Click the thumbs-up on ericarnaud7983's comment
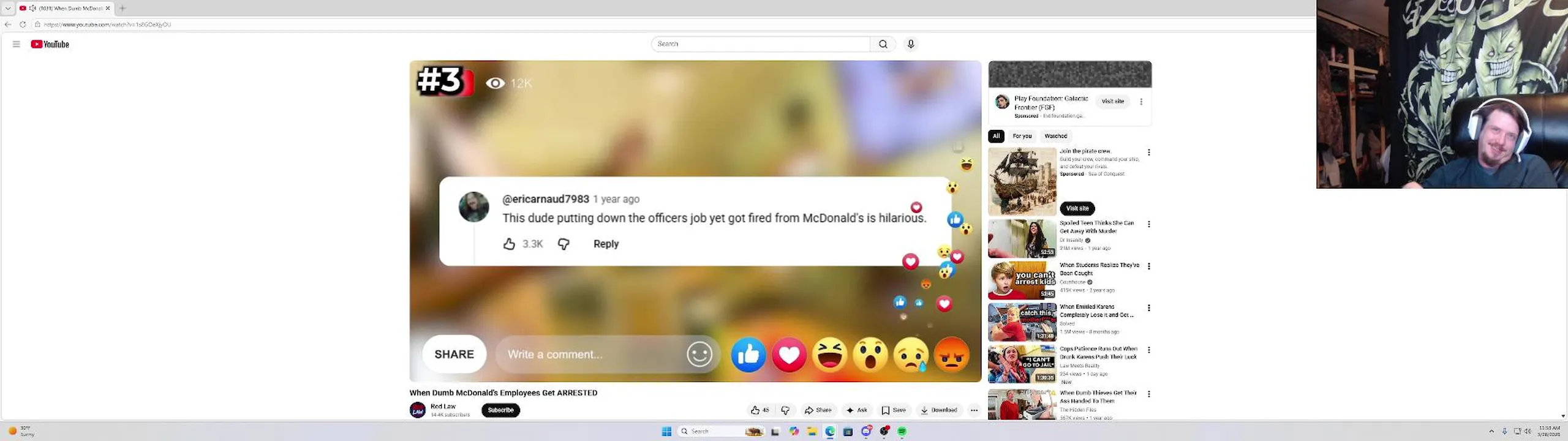The width and height of the screenshot is (1568, 441). click(509, 244)
